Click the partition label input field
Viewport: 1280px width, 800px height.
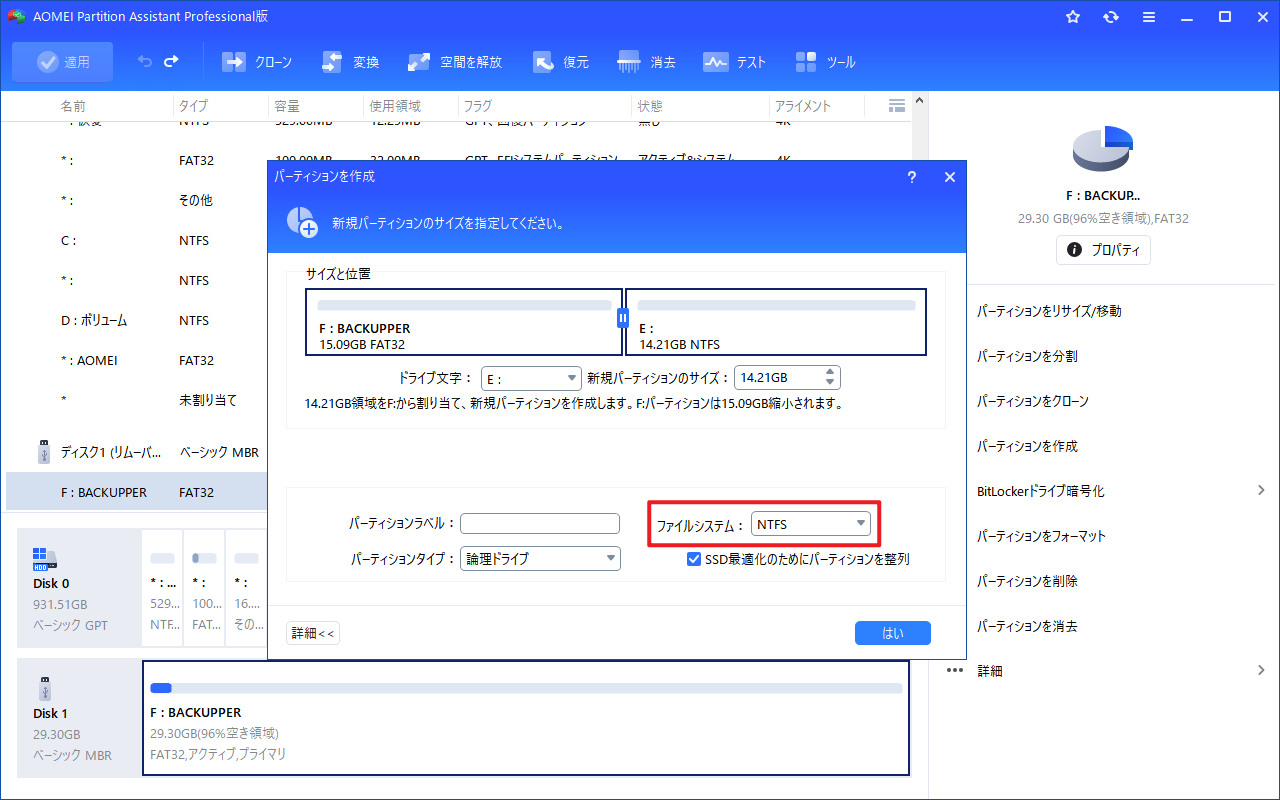tap(540, 523)
